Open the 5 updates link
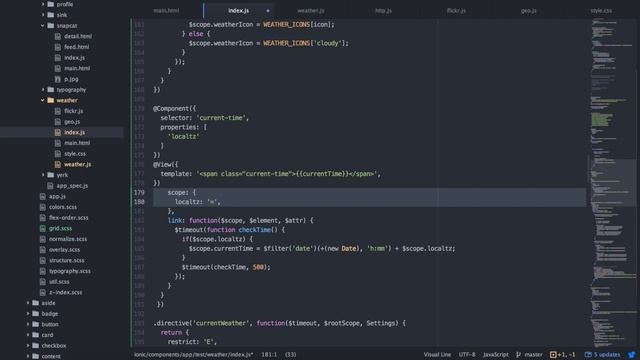Image resolution: width=640 pixels, height=360 pixels. click(607, 355)
